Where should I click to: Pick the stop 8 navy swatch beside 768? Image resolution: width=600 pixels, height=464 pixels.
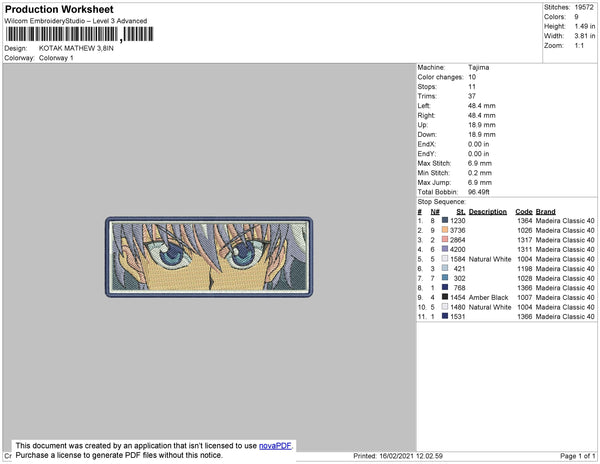tap(445, 287)
